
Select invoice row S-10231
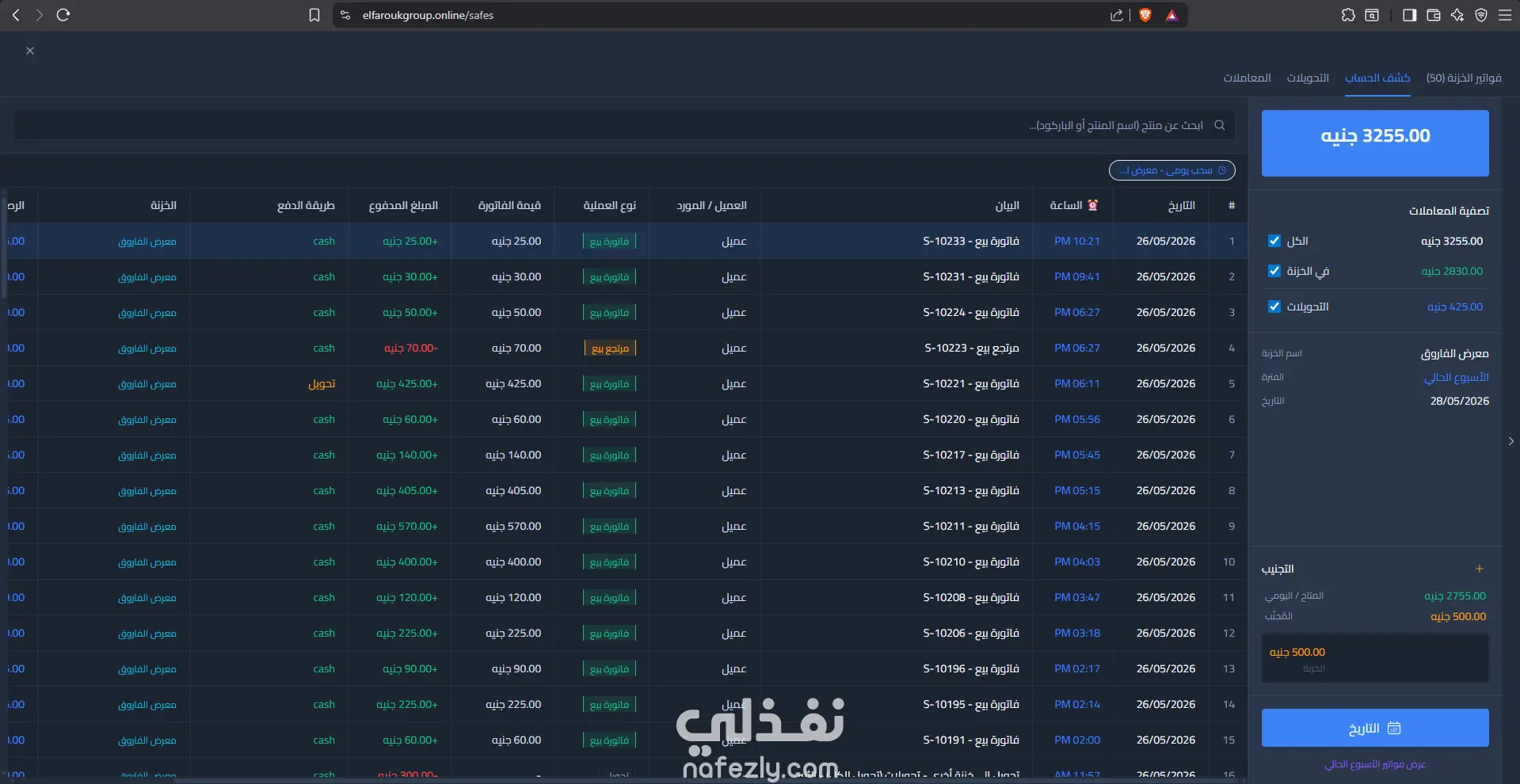pos(624,276)
